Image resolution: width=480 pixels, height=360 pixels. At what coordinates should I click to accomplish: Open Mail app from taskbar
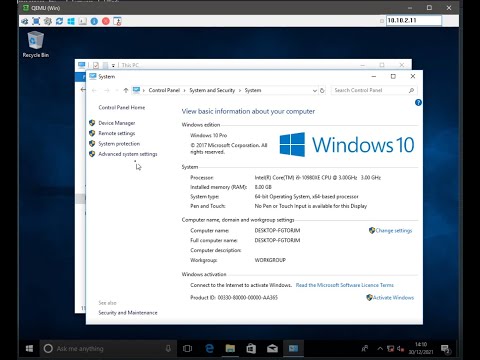(272, 349)
